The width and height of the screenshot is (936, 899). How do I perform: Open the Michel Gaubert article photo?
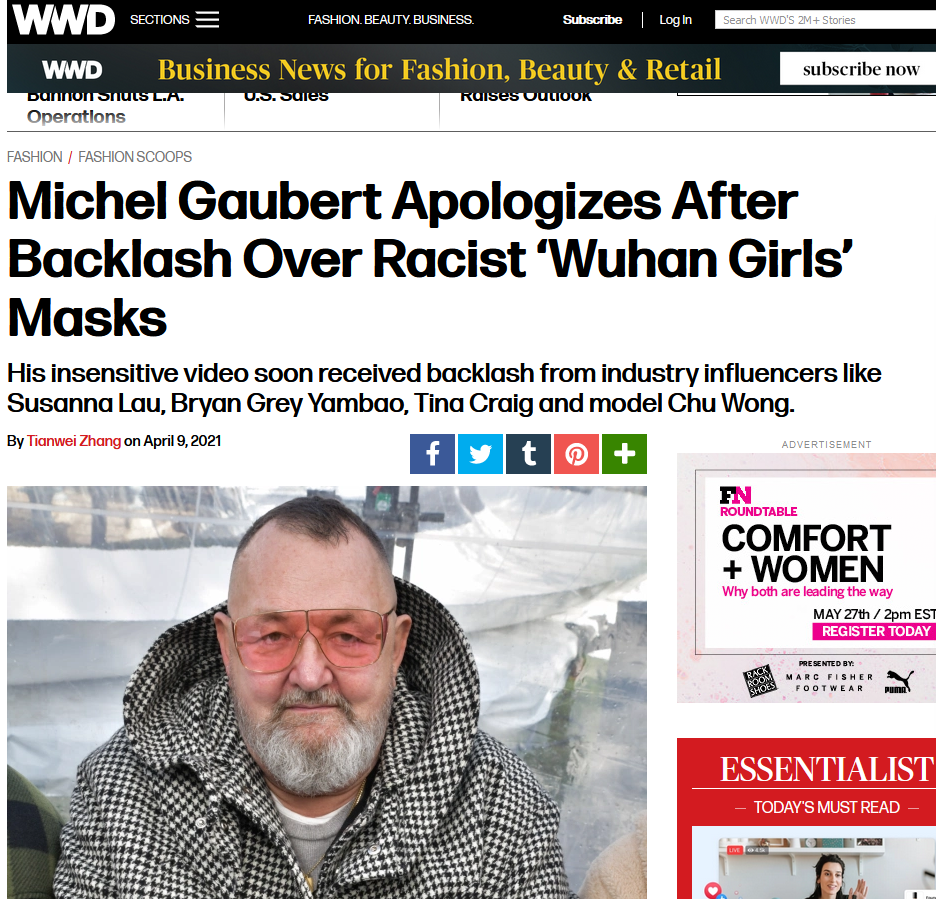327,692
